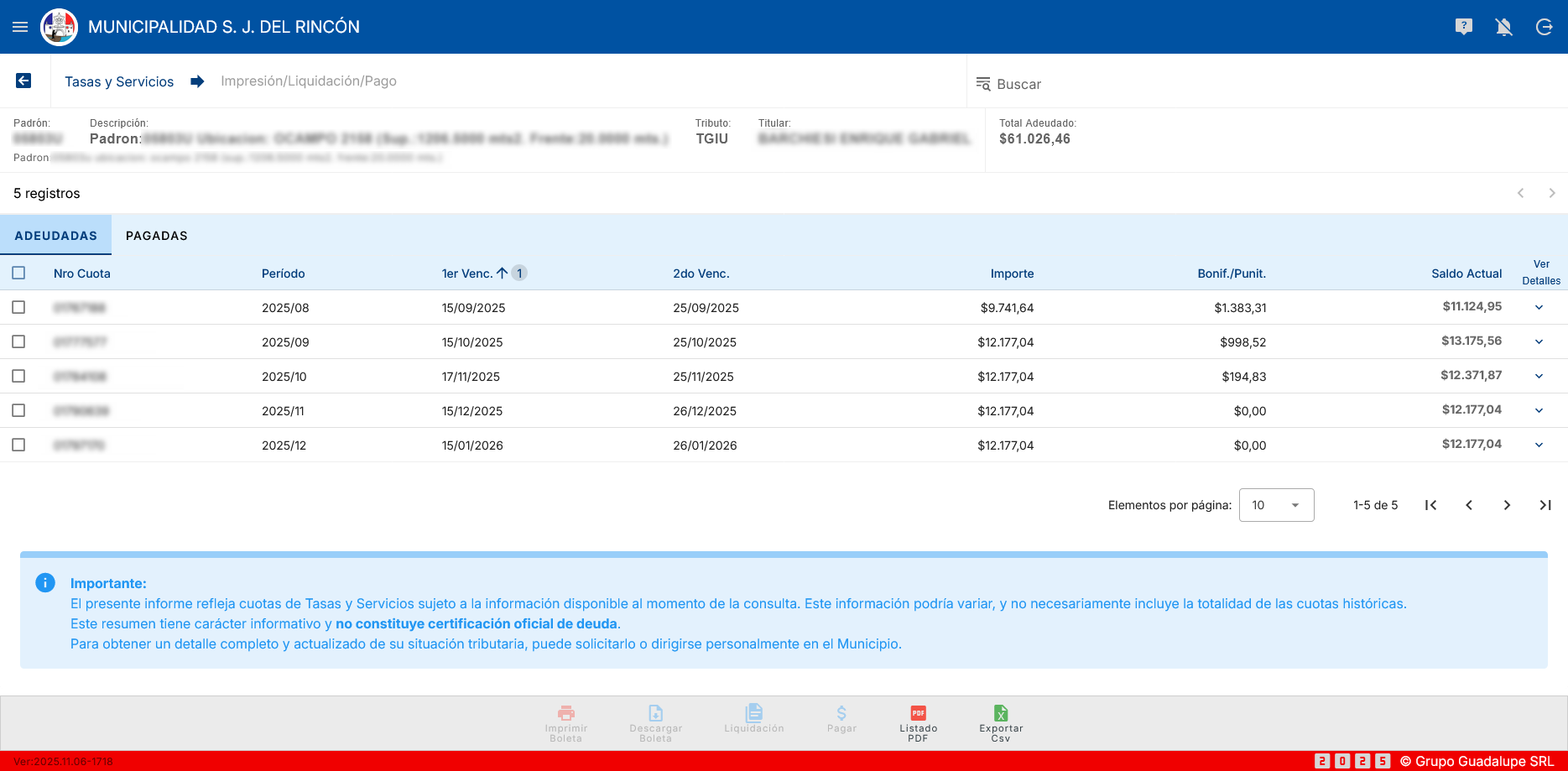Expand details for the 2025/09 row

click(1539, 341)
